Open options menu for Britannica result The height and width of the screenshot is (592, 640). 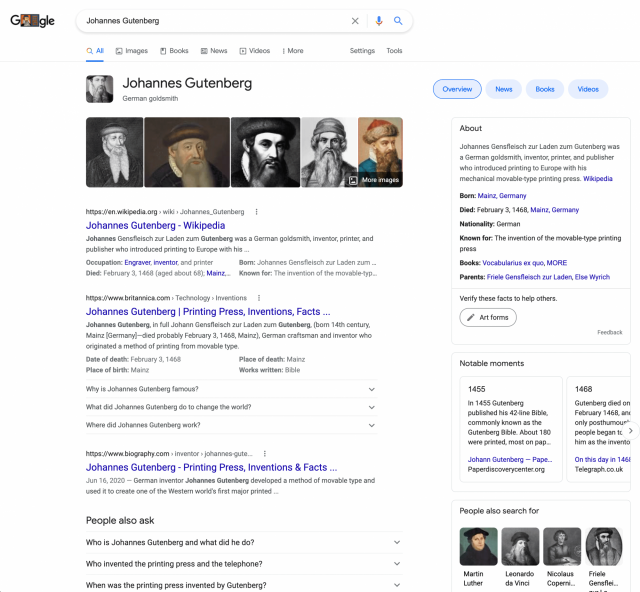tap(260, 298)
